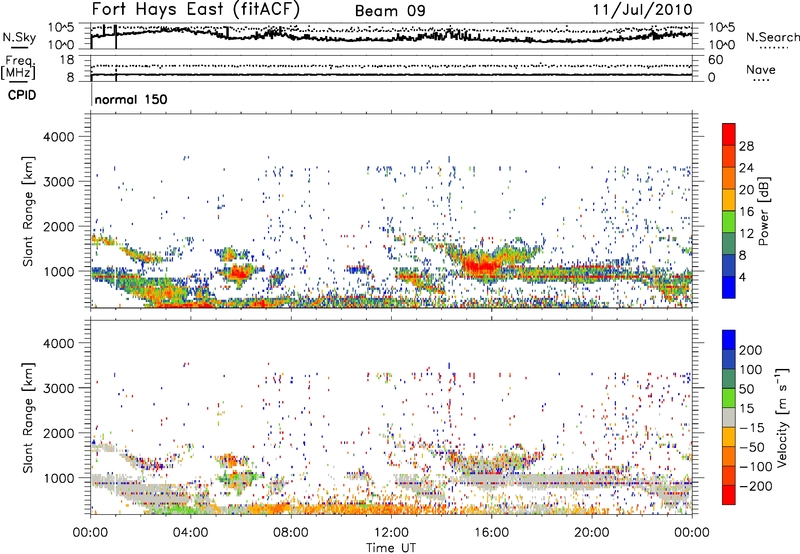Image resolution: width=800 pixels, height=554 pixels.
Task: Click the '16:00' time tick label
Action: pyautogui.click(x=491, y=533)
